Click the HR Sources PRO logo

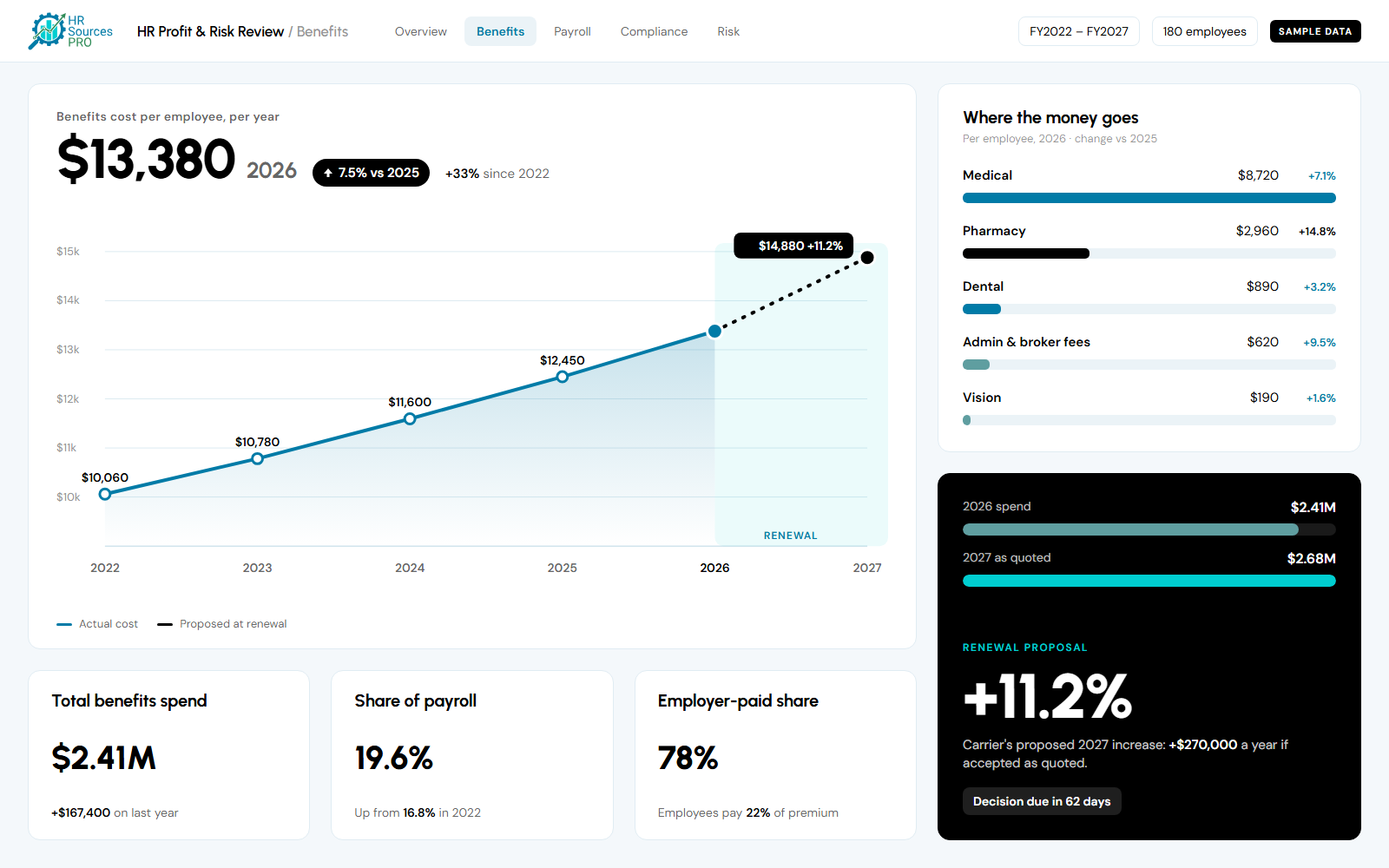pyautogui.click(x=70, y=31)
